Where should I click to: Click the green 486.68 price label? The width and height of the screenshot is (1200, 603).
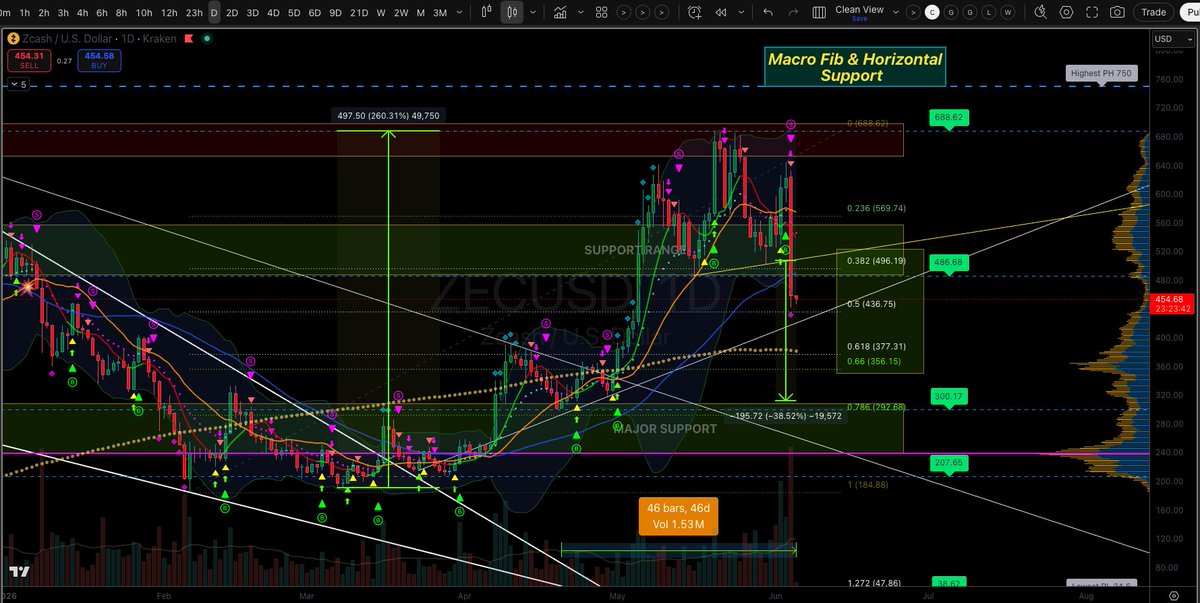(948, 262)
